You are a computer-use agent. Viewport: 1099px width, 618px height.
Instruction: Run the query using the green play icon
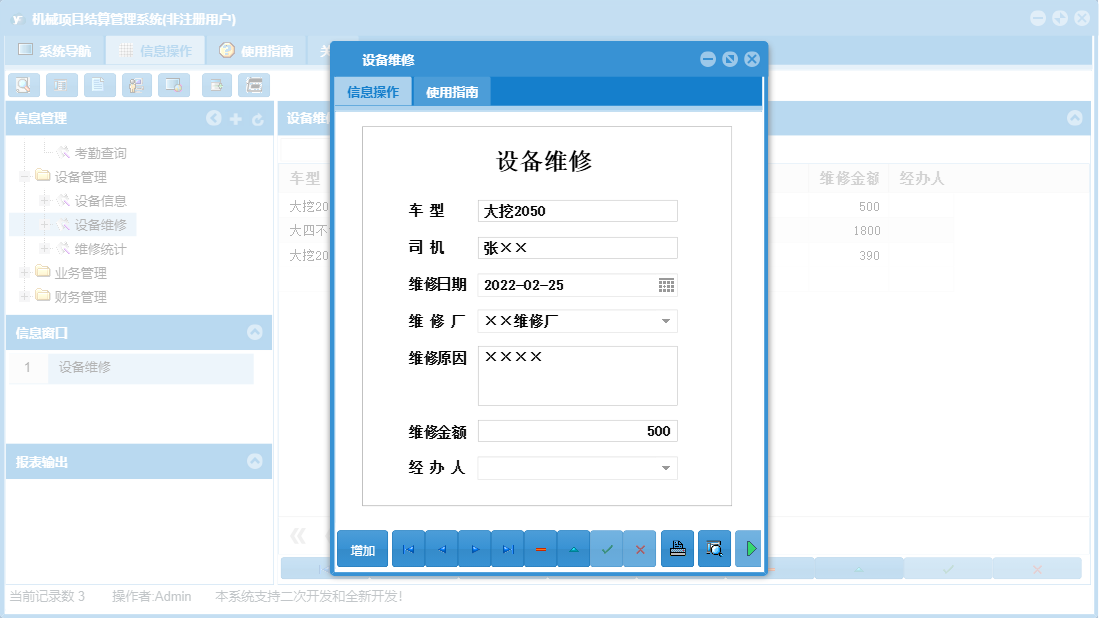[x=748, y=548]
